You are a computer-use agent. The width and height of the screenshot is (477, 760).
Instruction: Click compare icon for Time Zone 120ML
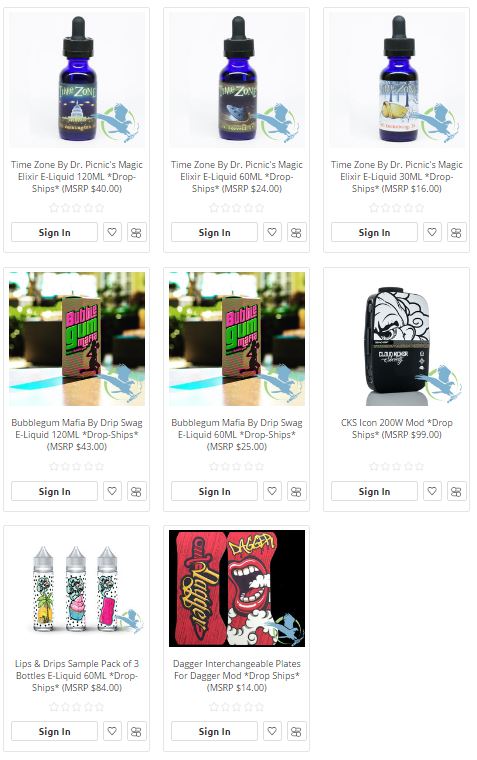pos(136,232)
